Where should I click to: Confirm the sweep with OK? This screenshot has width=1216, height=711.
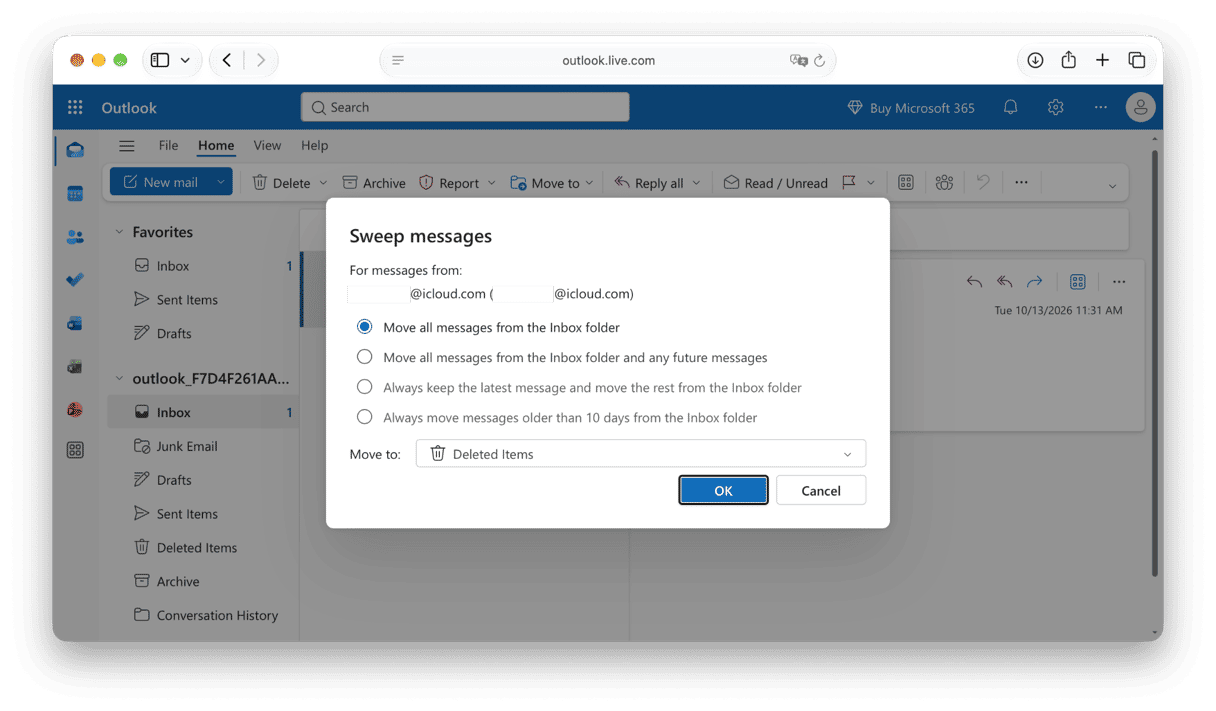click(x=723, y=490)
